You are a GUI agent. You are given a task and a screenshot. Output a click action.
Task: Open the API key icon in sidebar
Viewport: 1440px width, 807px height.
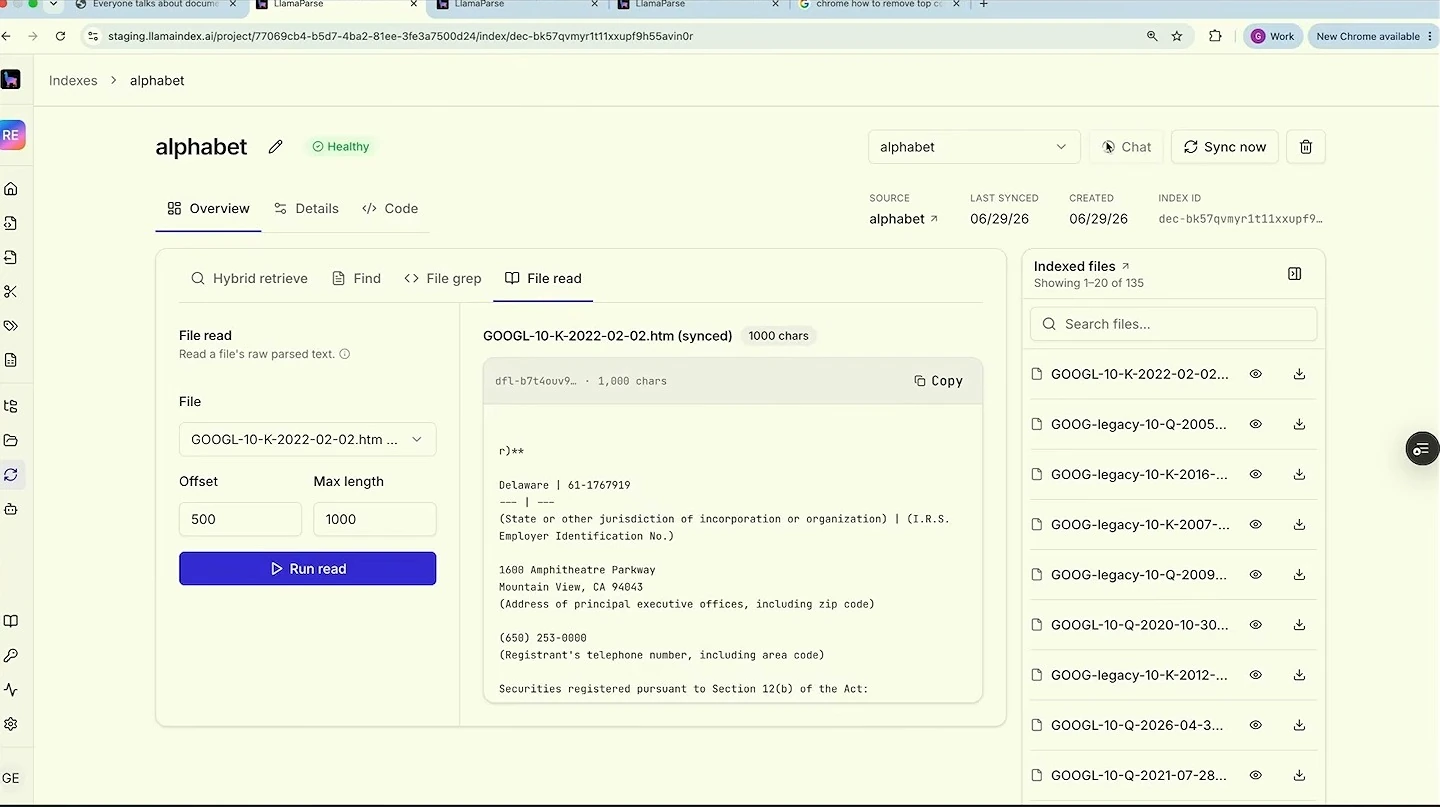(x=11, y=656)
